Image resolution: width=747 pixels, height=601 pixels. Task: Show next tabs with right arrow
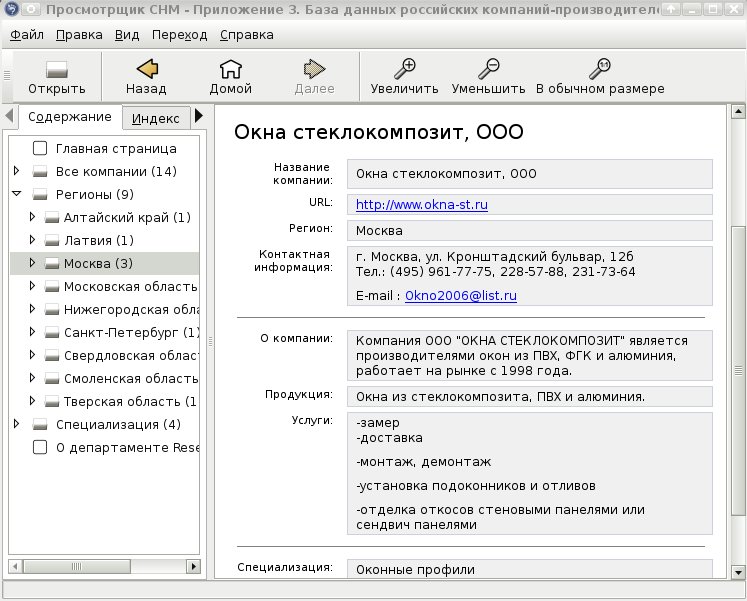coord(199,115)
